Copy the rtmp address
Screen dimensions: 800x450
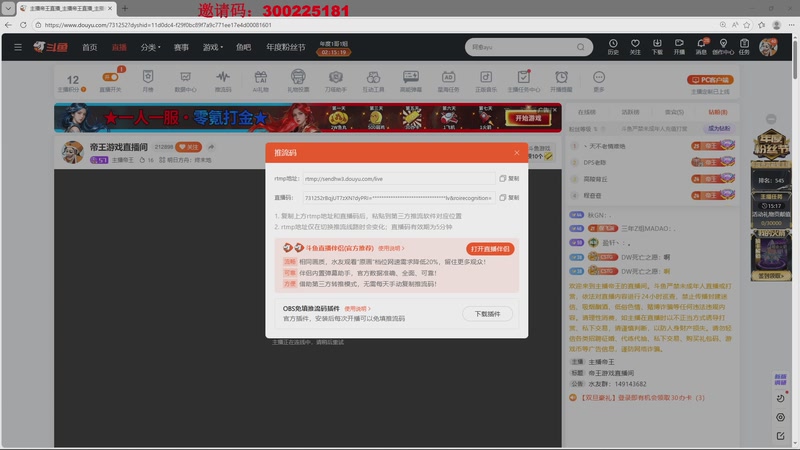(509, 179)
